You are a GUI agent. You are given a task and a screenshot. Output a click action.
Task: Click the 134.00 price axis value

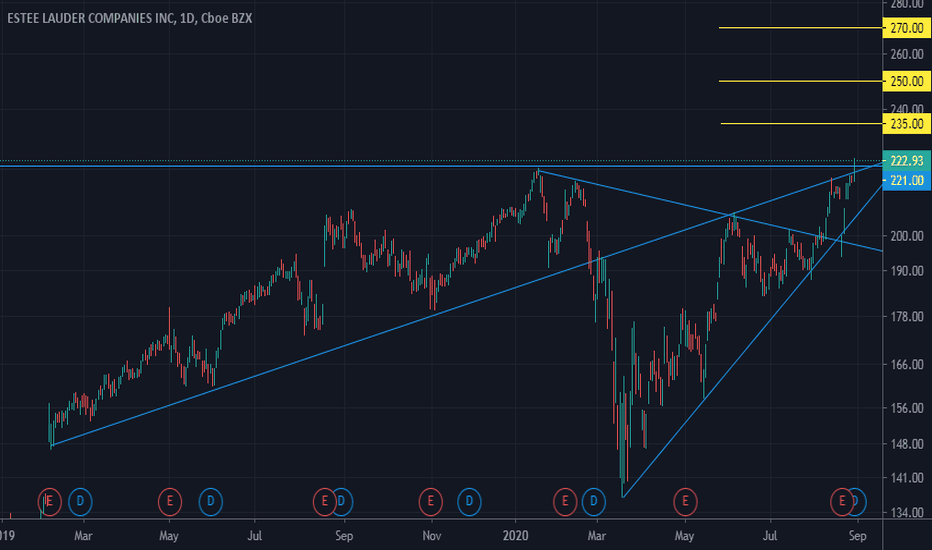(906, 512)
